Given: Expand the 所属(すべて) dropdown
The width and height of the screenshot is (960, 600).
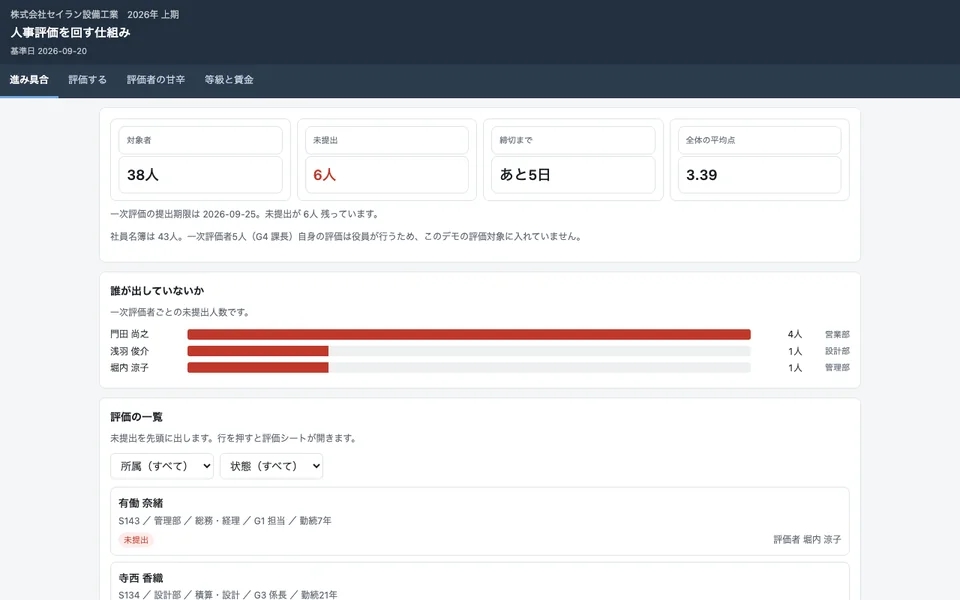Looking at the screenshot, I should (x=162, y=466).
